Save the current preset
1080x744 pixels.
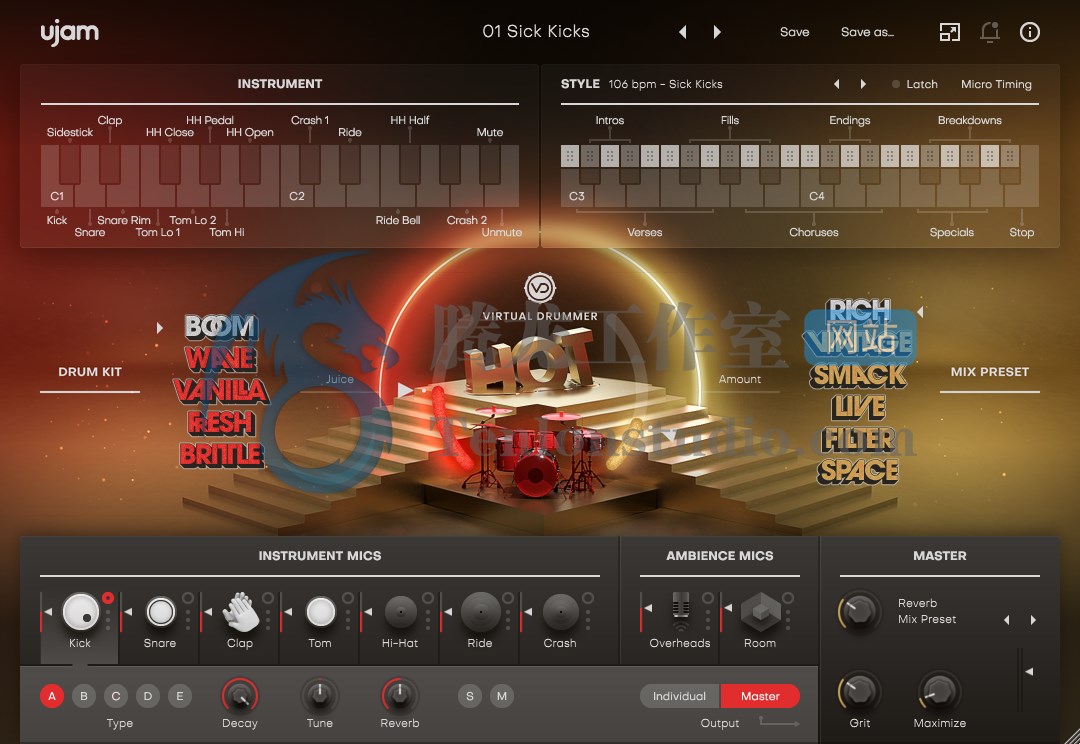[794, 32]
